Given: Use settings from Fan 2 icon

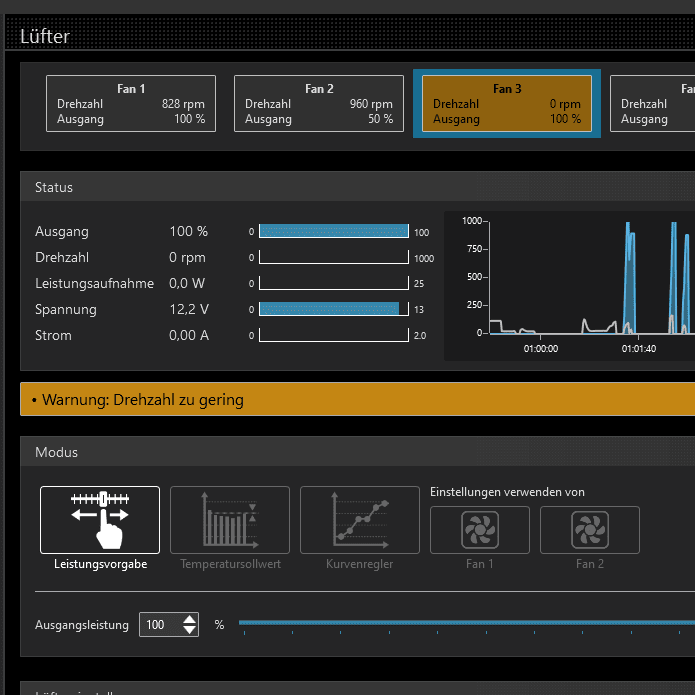Looking at the screenshot, I should pos(590,530).
